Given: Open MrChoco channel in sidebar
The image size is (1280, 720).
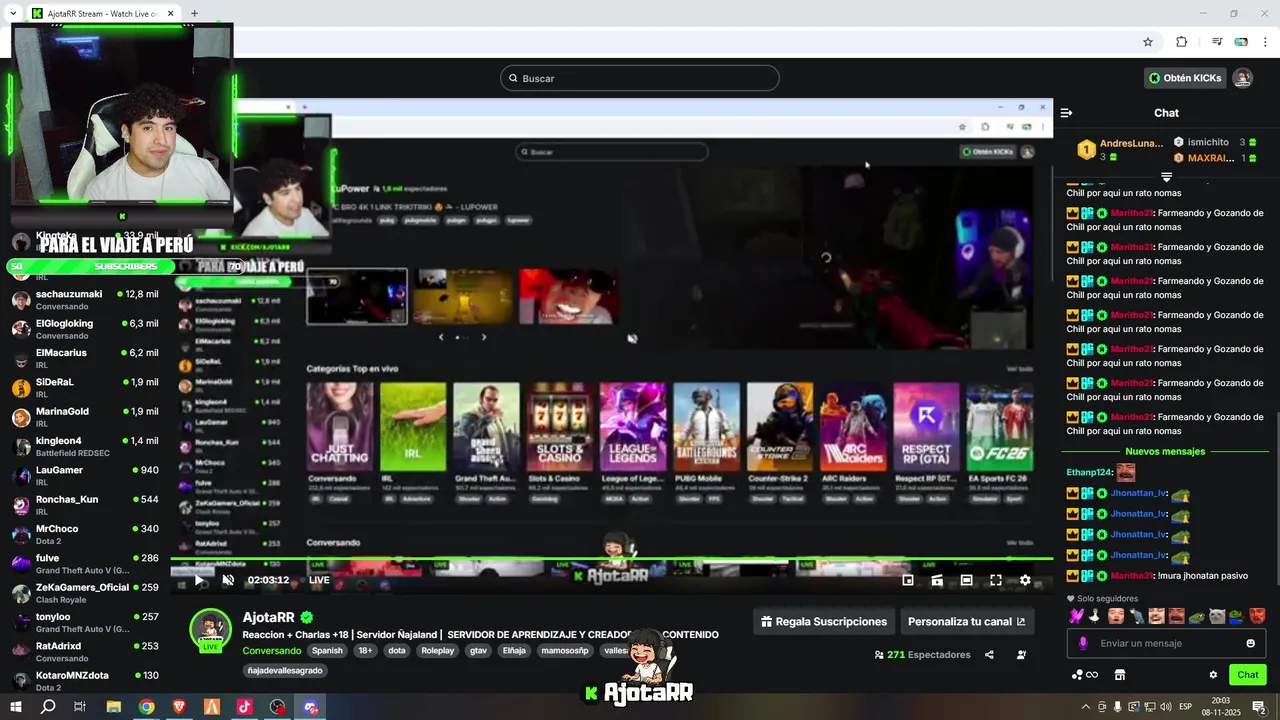Looking at the screenshot, I should point(85,534).
